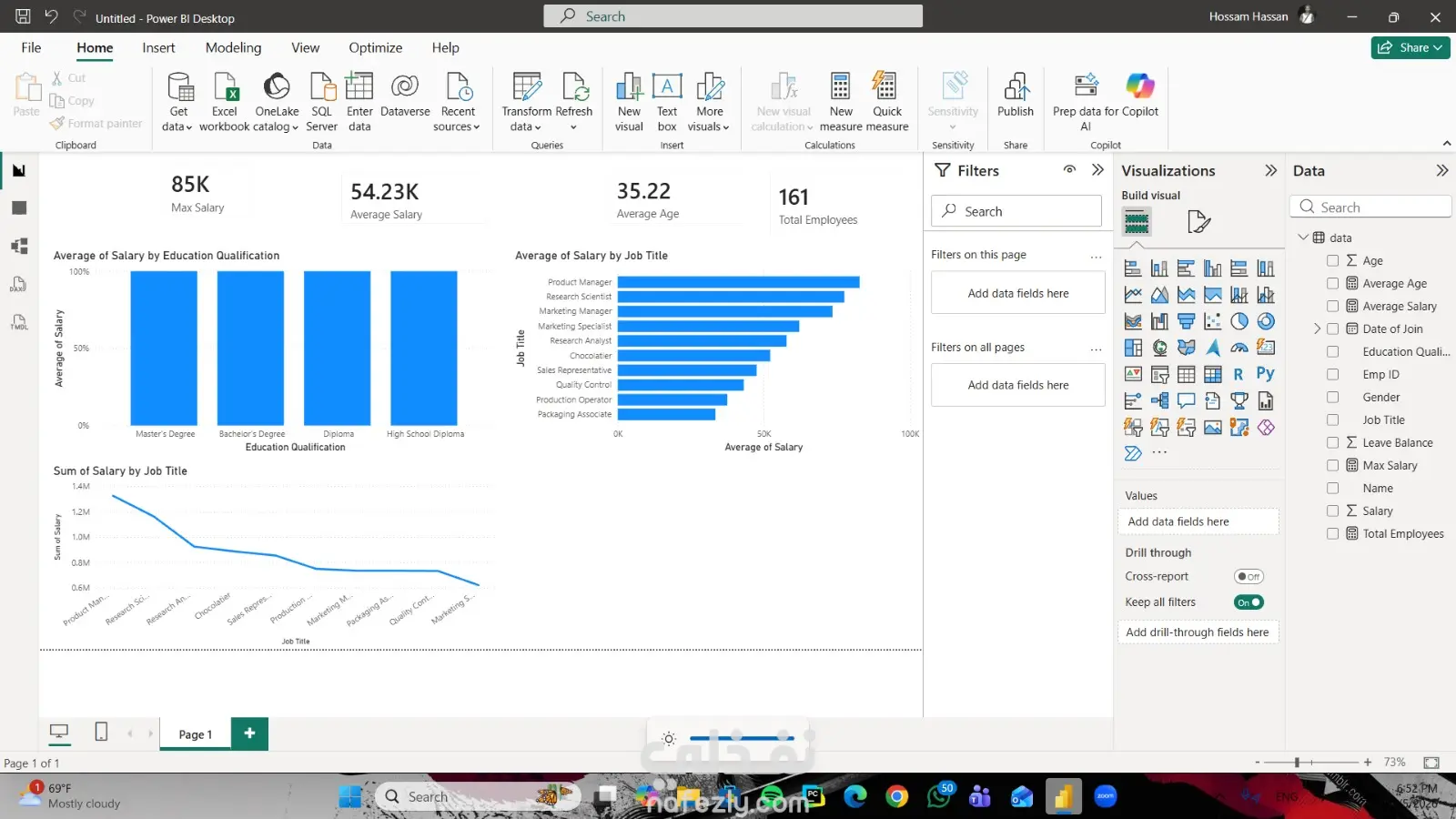This screenshot has width=1456, height=819.
Task: Open DAX query view in sidebar
Action: pos(19,284)
